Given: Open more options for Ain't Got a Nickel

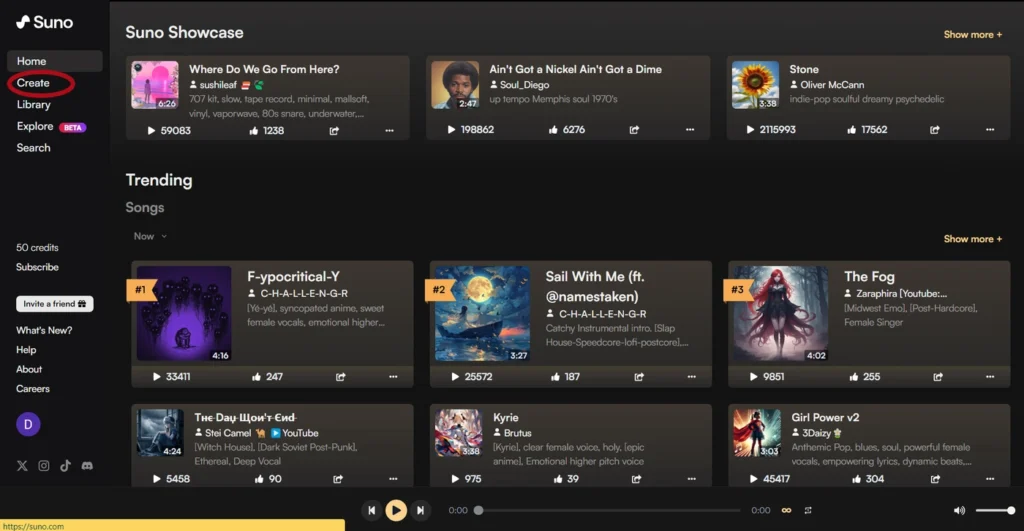Looking at the screenshot, I should [690, 130].
